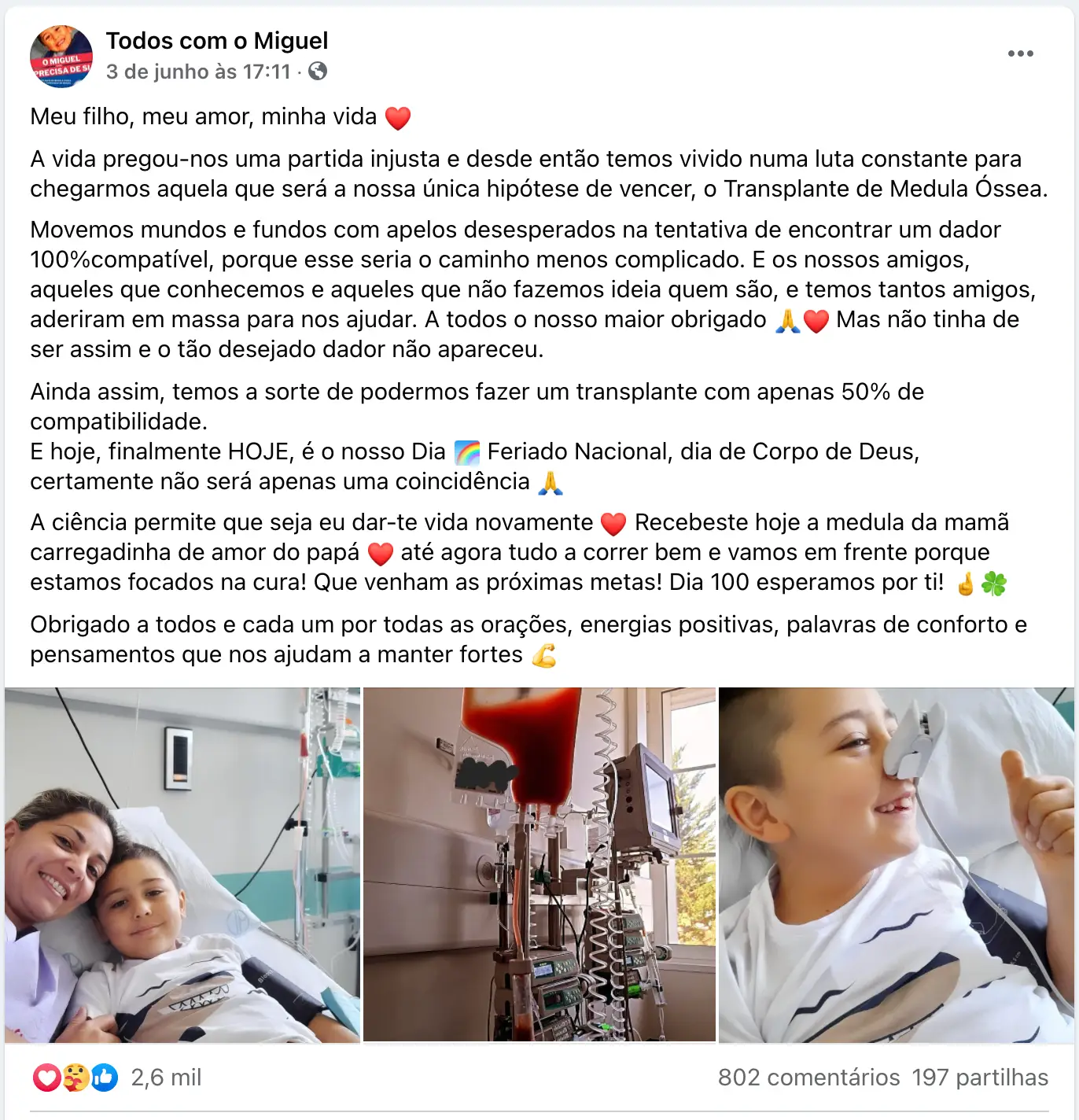The height and width of the screenshot is (1120, 1079).
Task: View the 2,6 mil reactions list
Action: pos(166,1077)
